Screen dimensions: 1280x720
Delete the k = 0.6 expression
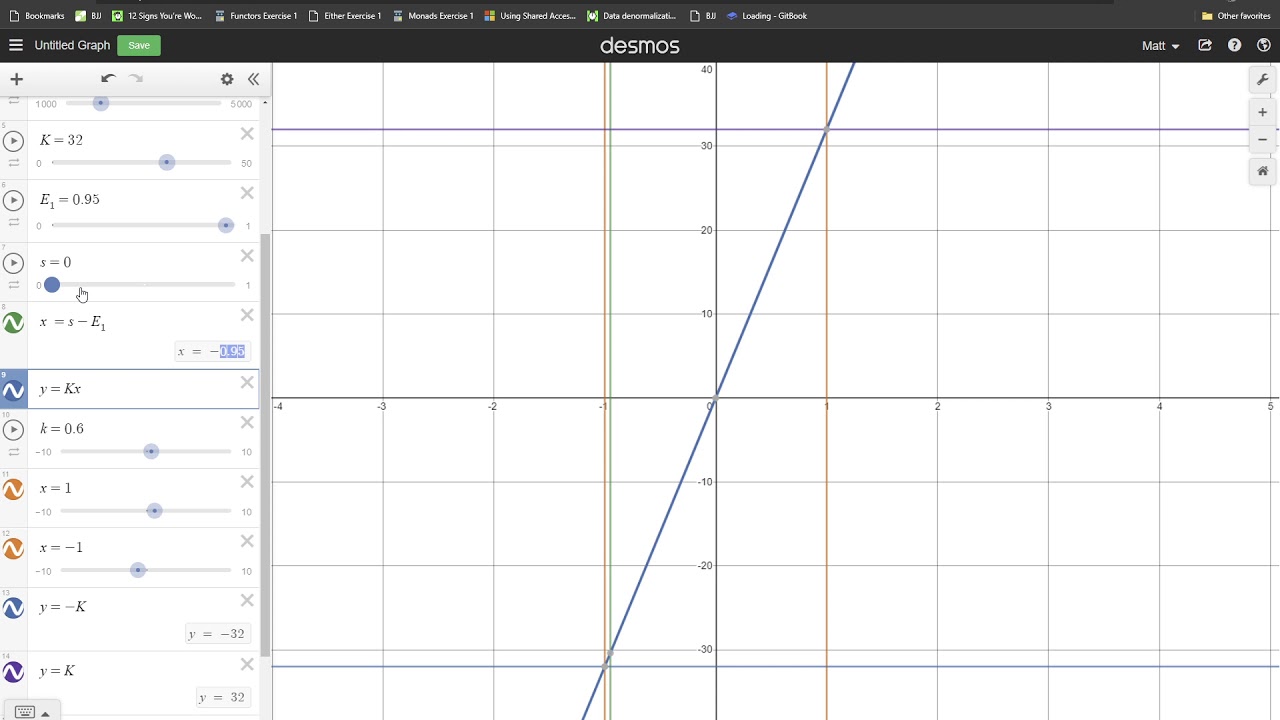tap(247, 422)
